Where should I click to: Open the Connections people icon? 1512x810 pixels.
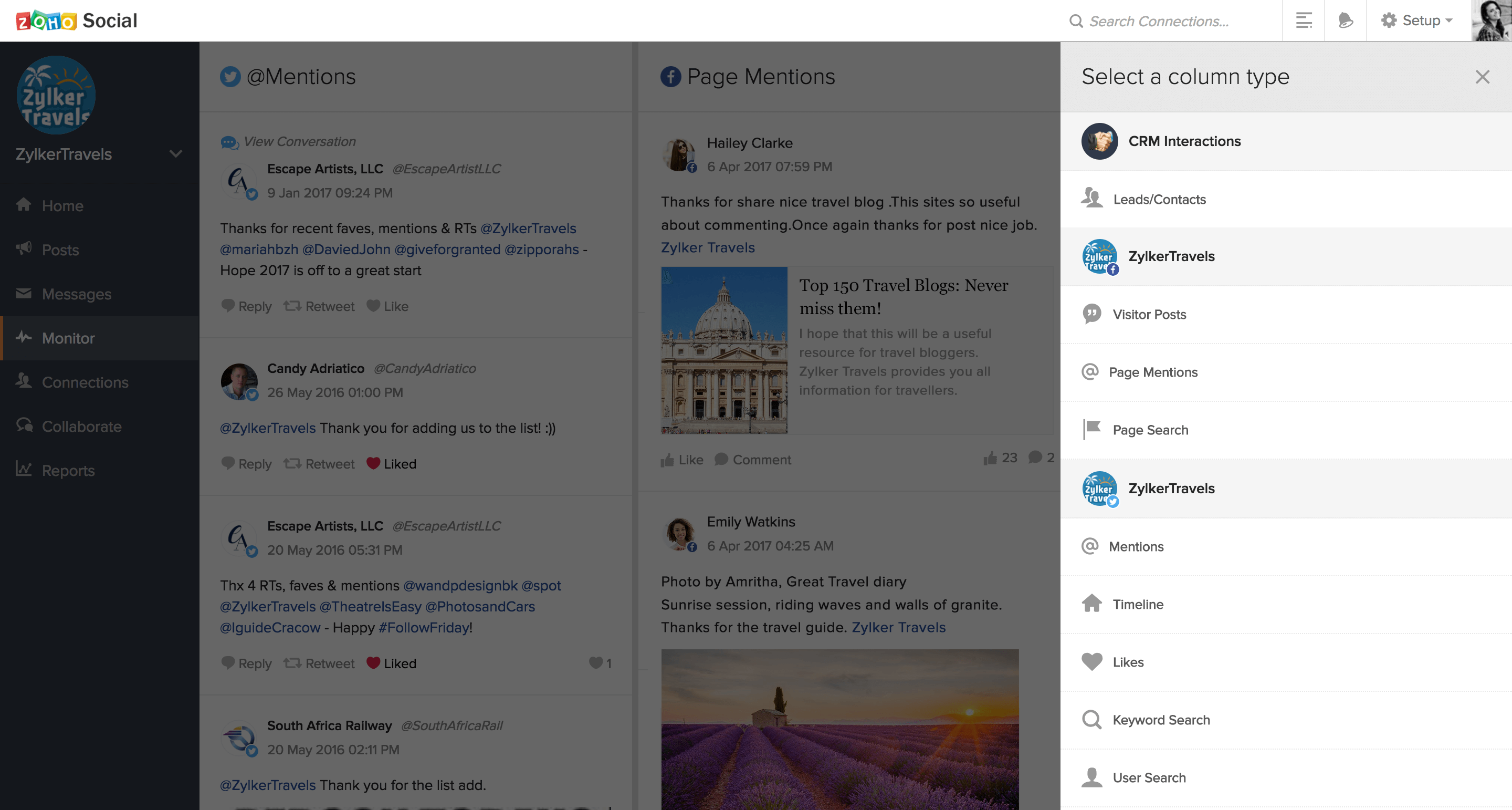[x=24, y=381]
